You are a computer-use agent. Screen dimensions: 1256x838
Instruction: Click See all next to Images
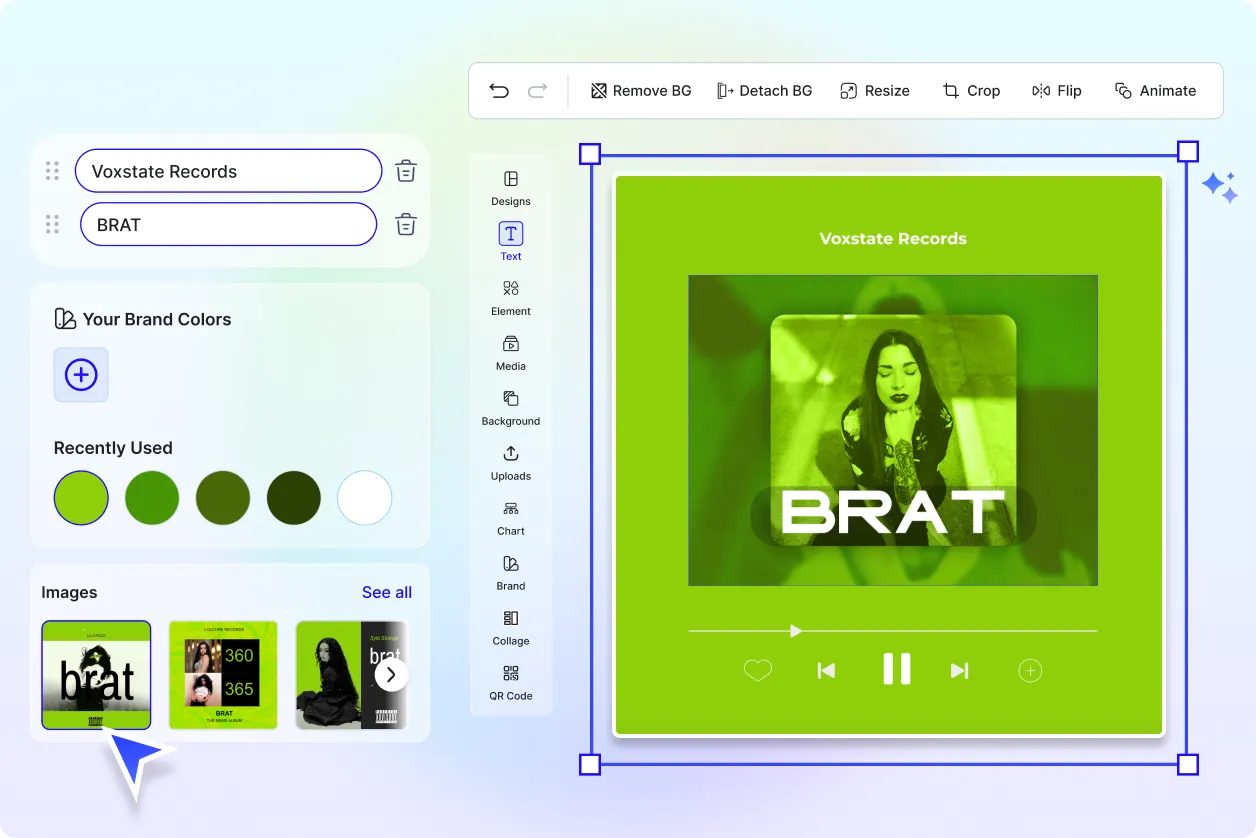[x=387, y=592]
